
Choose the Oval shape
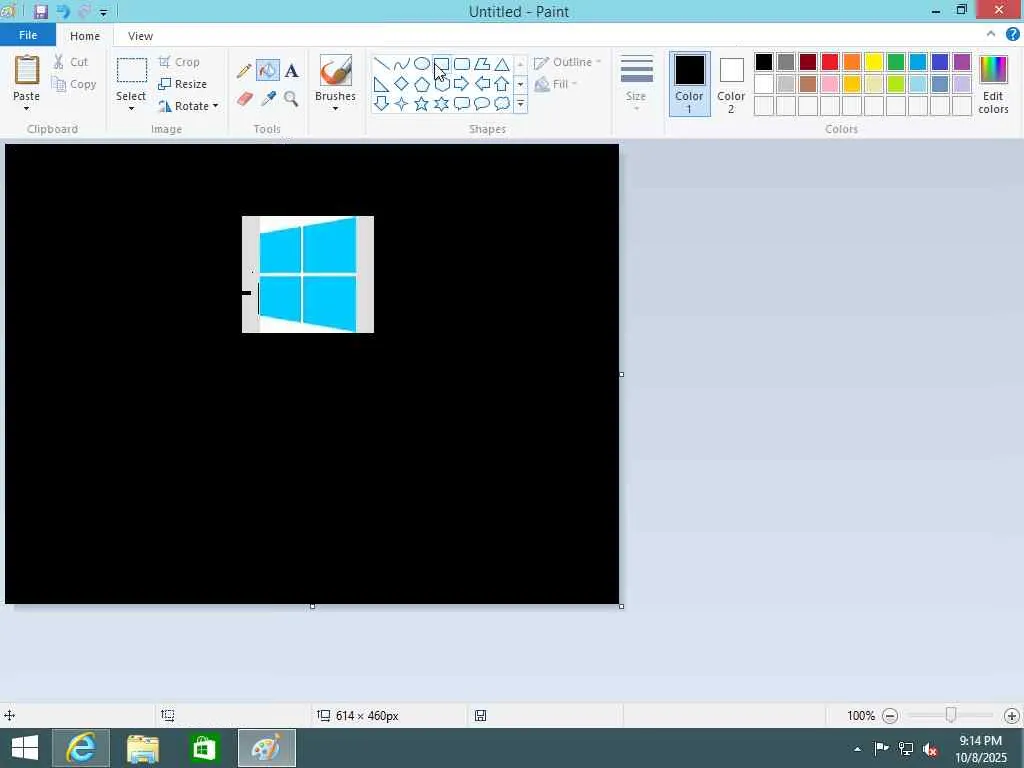[x=422, y=64]
